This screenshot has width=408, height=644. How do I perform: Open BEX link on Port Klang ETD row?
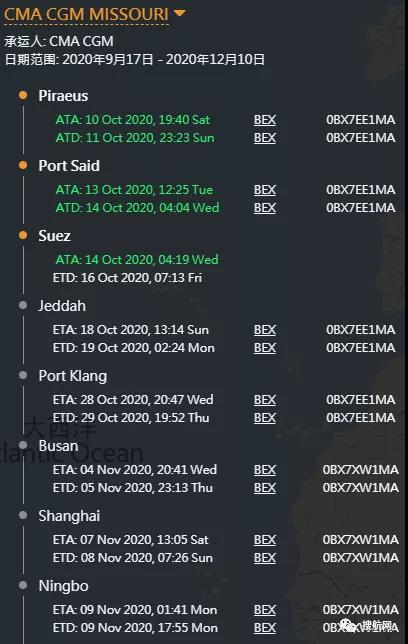click(x=265, y=417)
